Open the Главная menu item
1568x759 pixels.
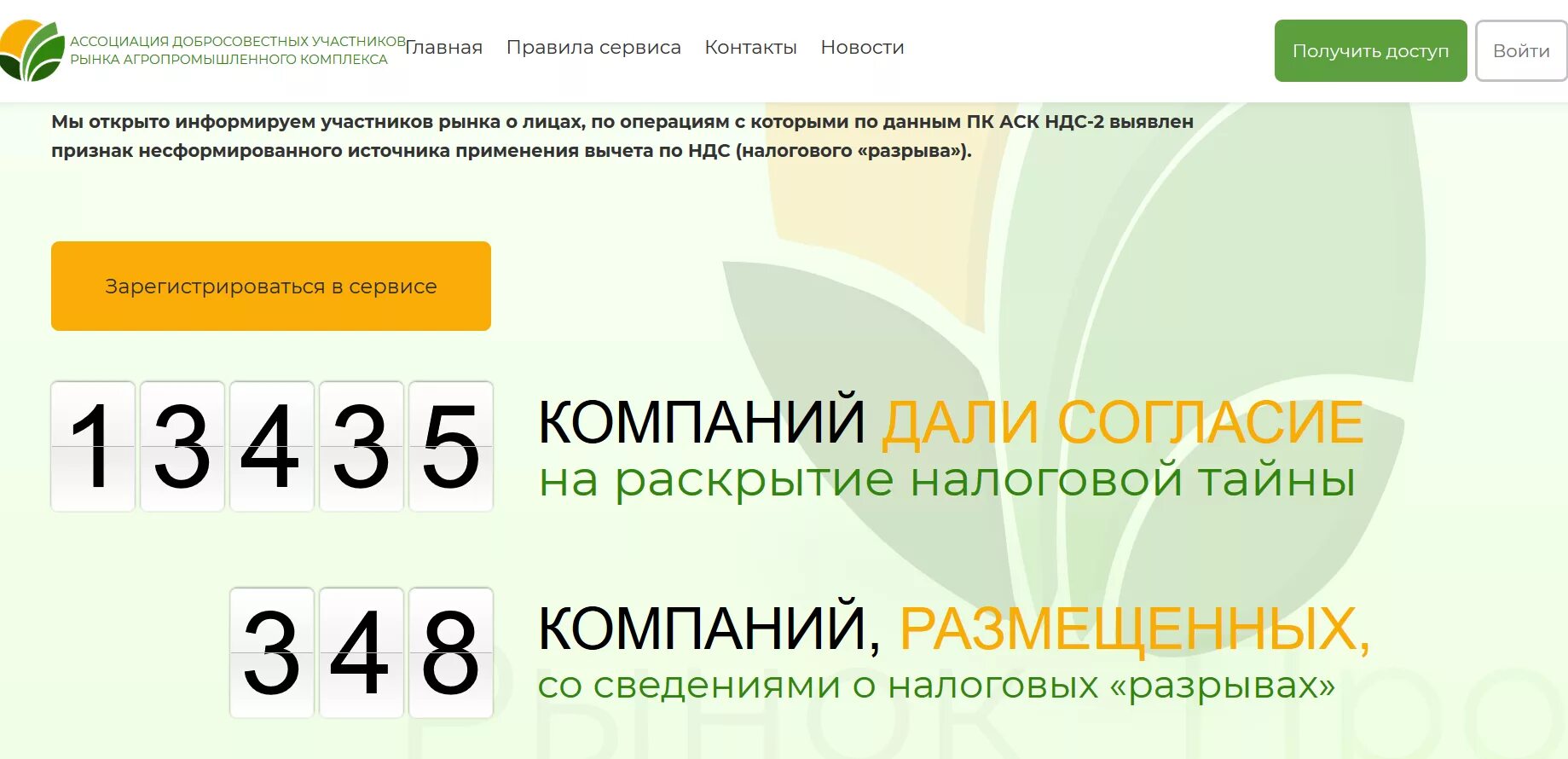click(x=444, y=48)
